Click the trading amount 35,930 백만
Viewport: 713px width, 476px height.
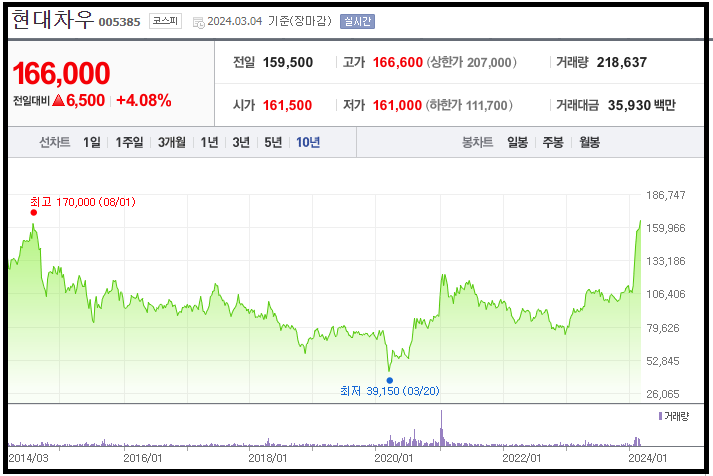(642, 105)
